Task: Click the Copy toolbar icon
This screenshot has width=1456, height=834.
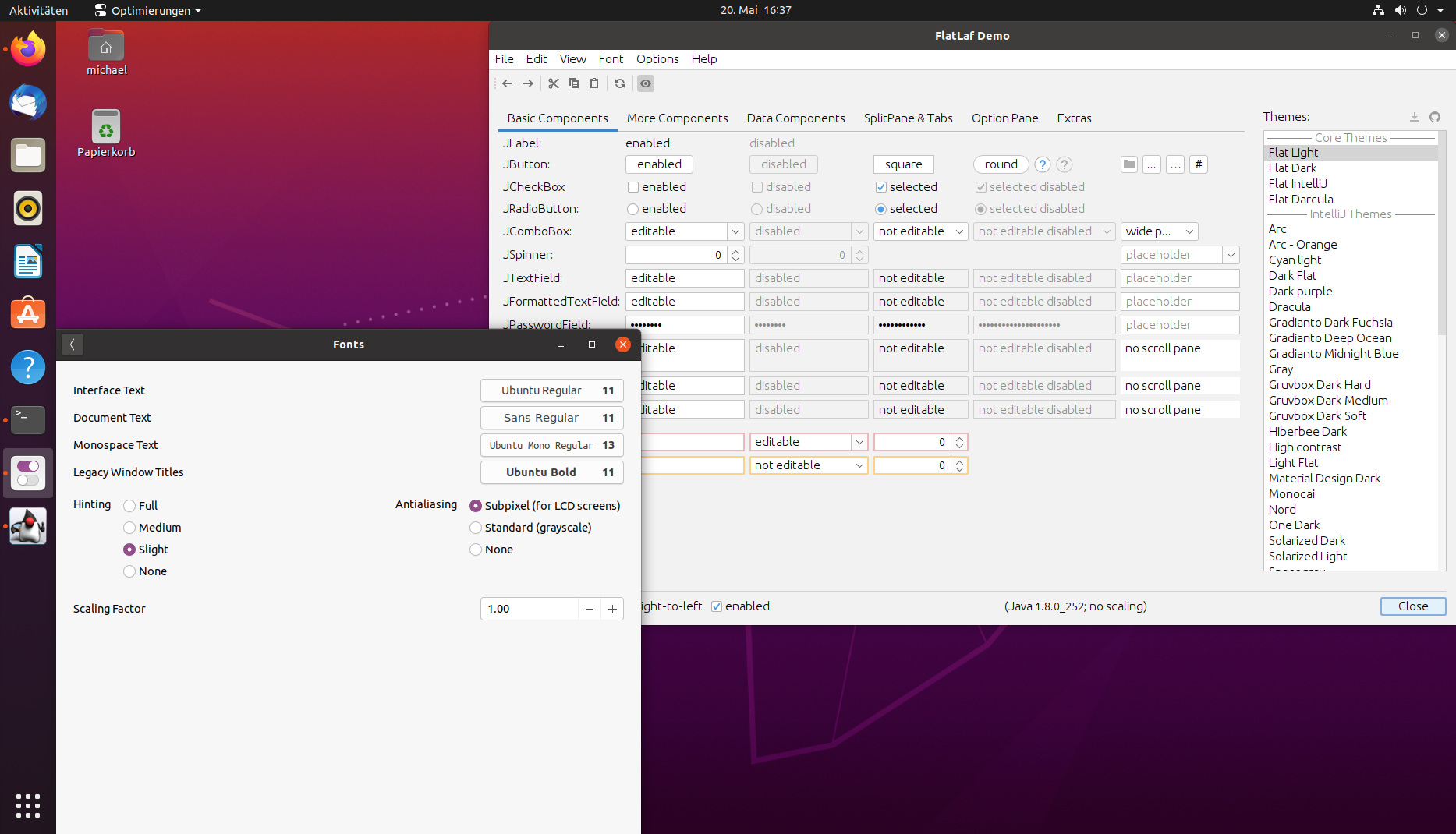Action: click(x=574, y=83)
